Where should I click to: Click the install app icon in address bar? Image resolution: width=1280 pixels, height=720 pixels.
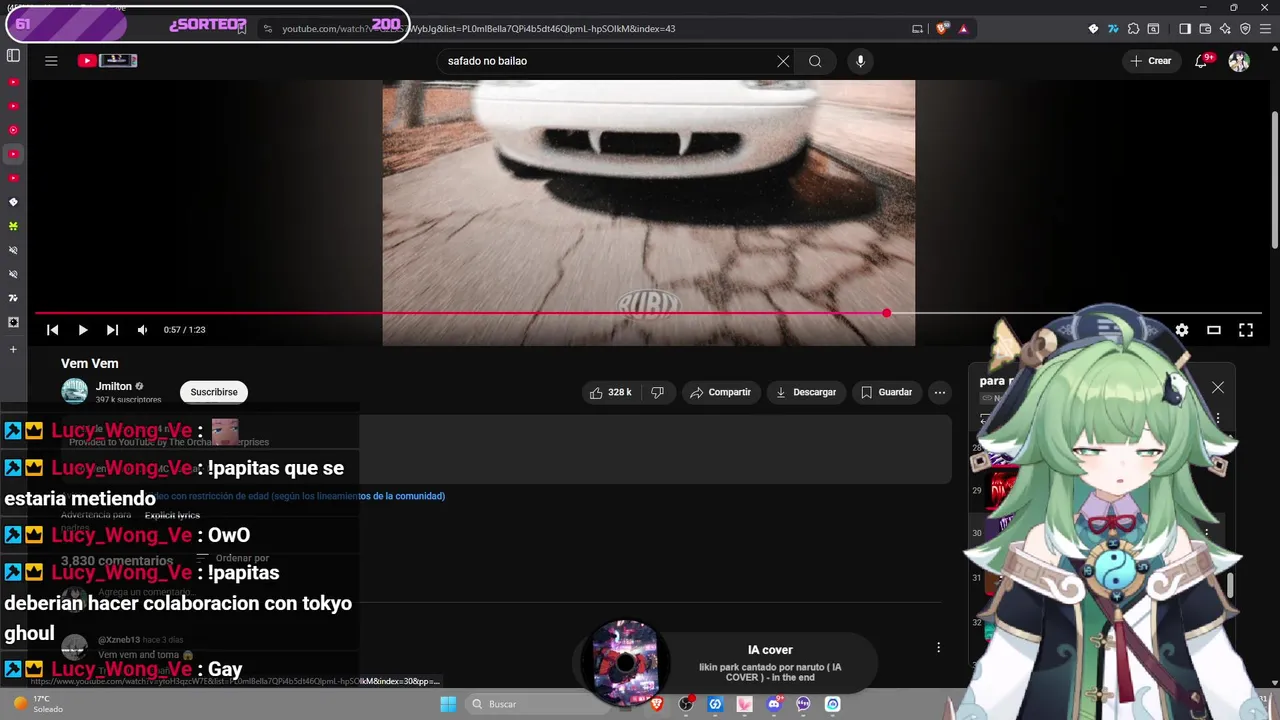point(917,29)
